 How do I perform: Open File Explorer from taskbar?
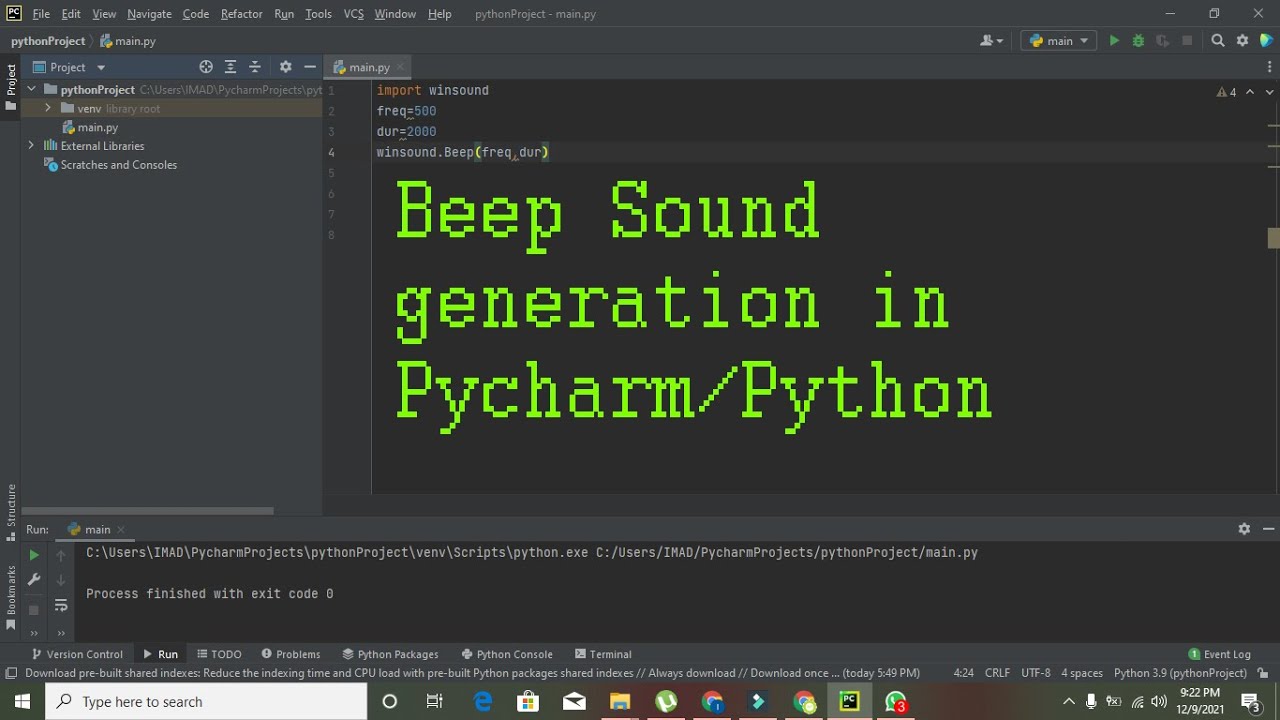coord(620,702)
